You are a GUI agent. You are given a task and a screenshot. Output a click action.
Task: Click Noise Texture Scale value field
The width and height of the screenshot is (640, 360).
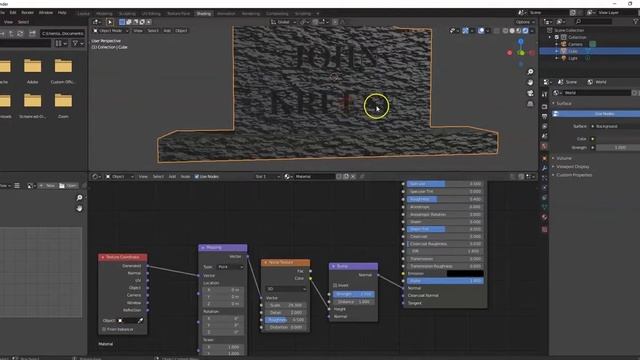tap(286, 305)
